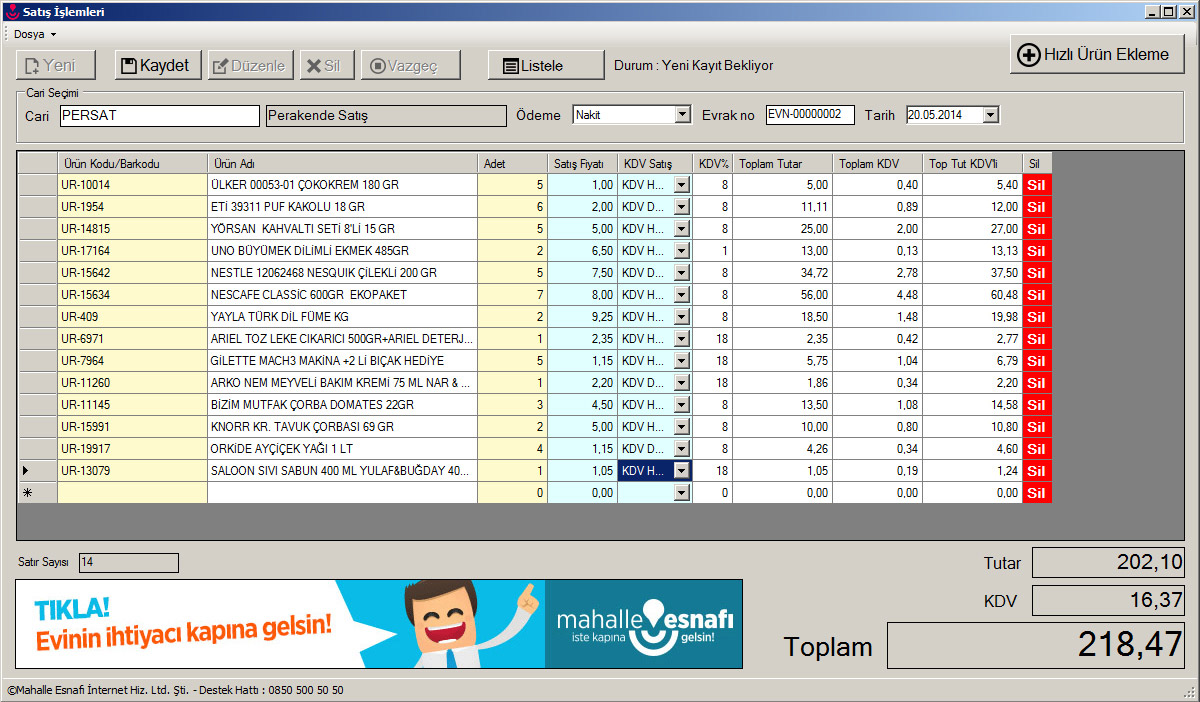Image resolution: width=1200 pixels, height=702 pixels.
Task: Select the NESCAFE CLASSIC 600GR EKOPAKET cell
Action: pos(342,295)
